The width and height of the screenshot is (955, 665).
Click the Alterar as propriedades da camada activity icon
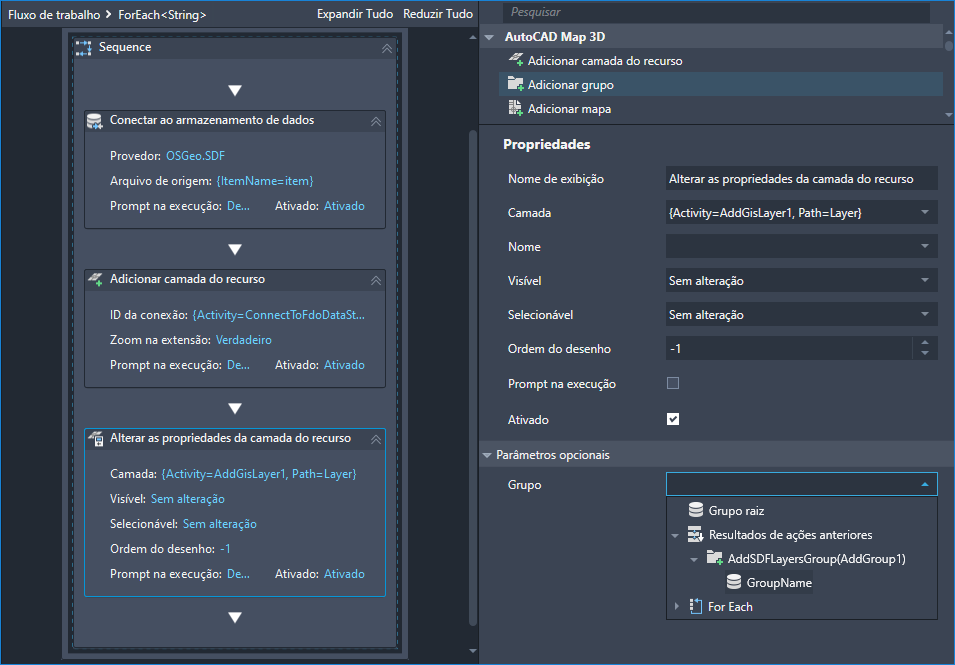point(96,438)
